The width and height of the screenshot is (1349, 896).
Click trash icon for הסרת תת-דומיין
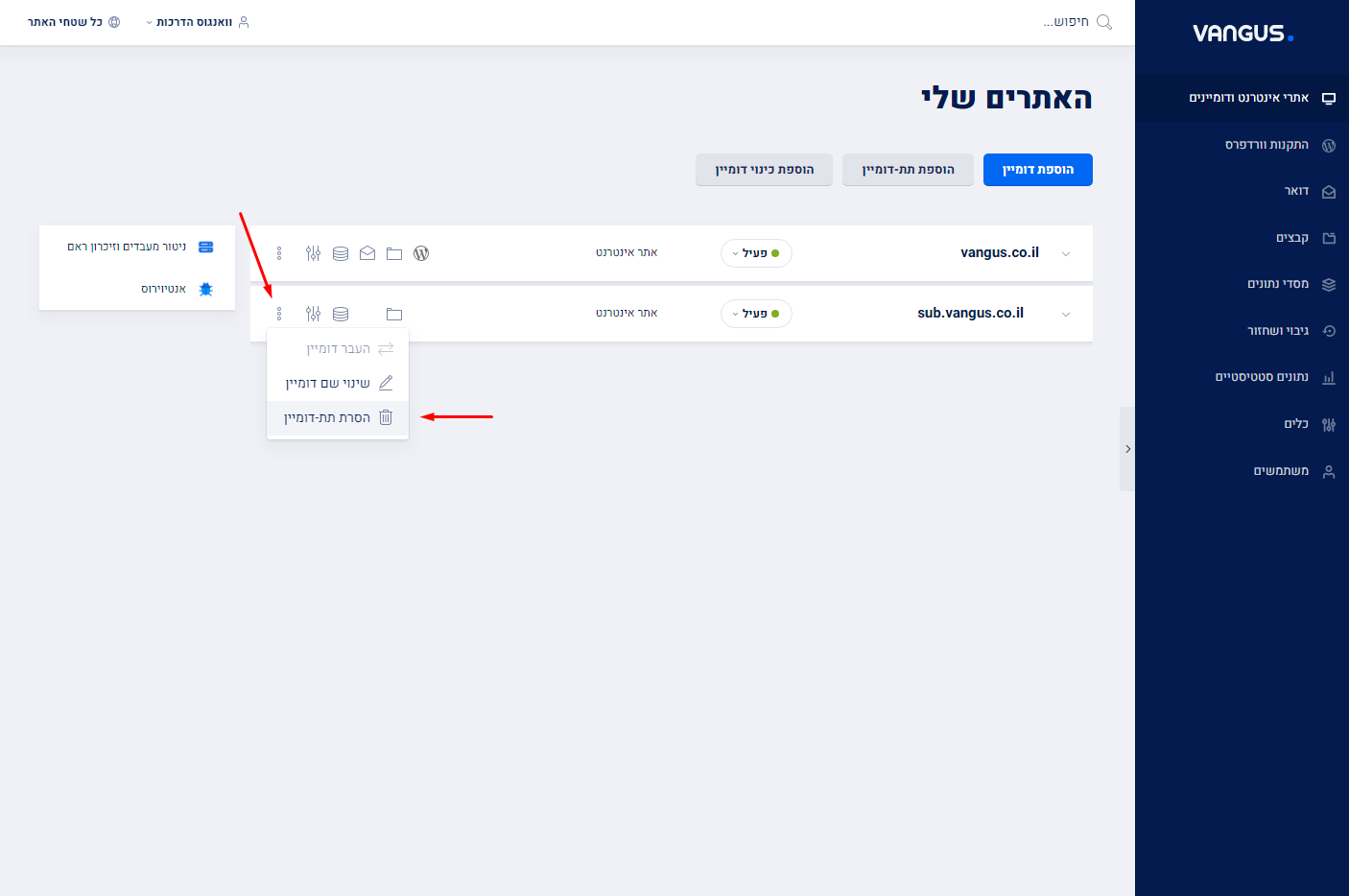386,417
